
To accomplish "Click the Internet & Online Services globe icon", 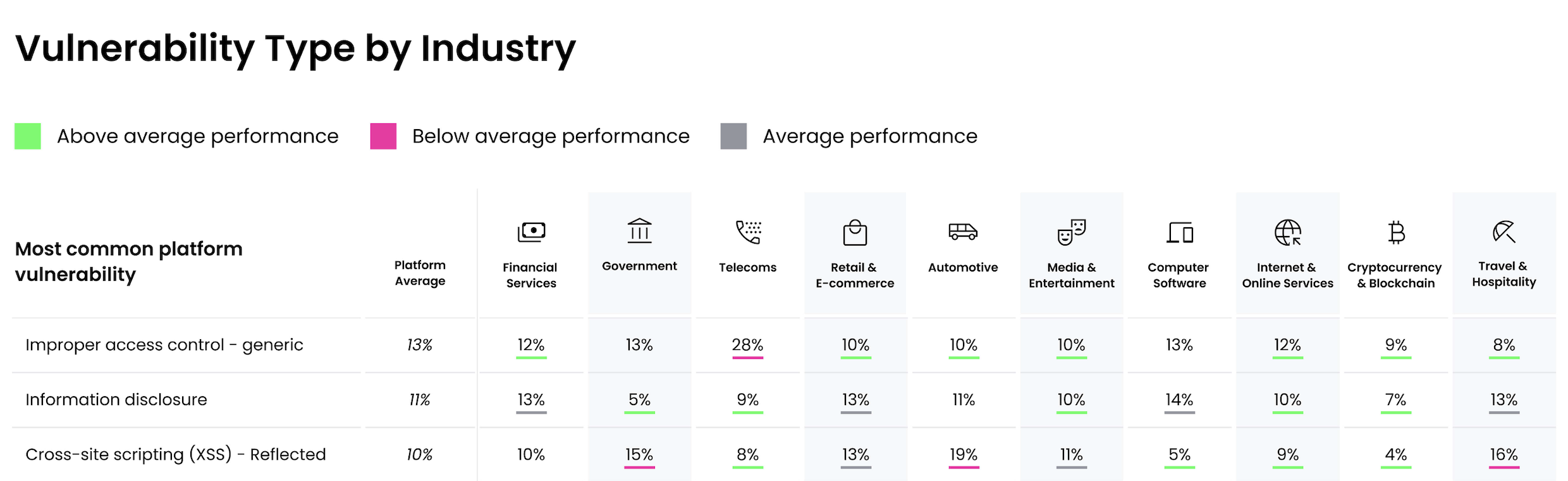I will coord(1287,232).
